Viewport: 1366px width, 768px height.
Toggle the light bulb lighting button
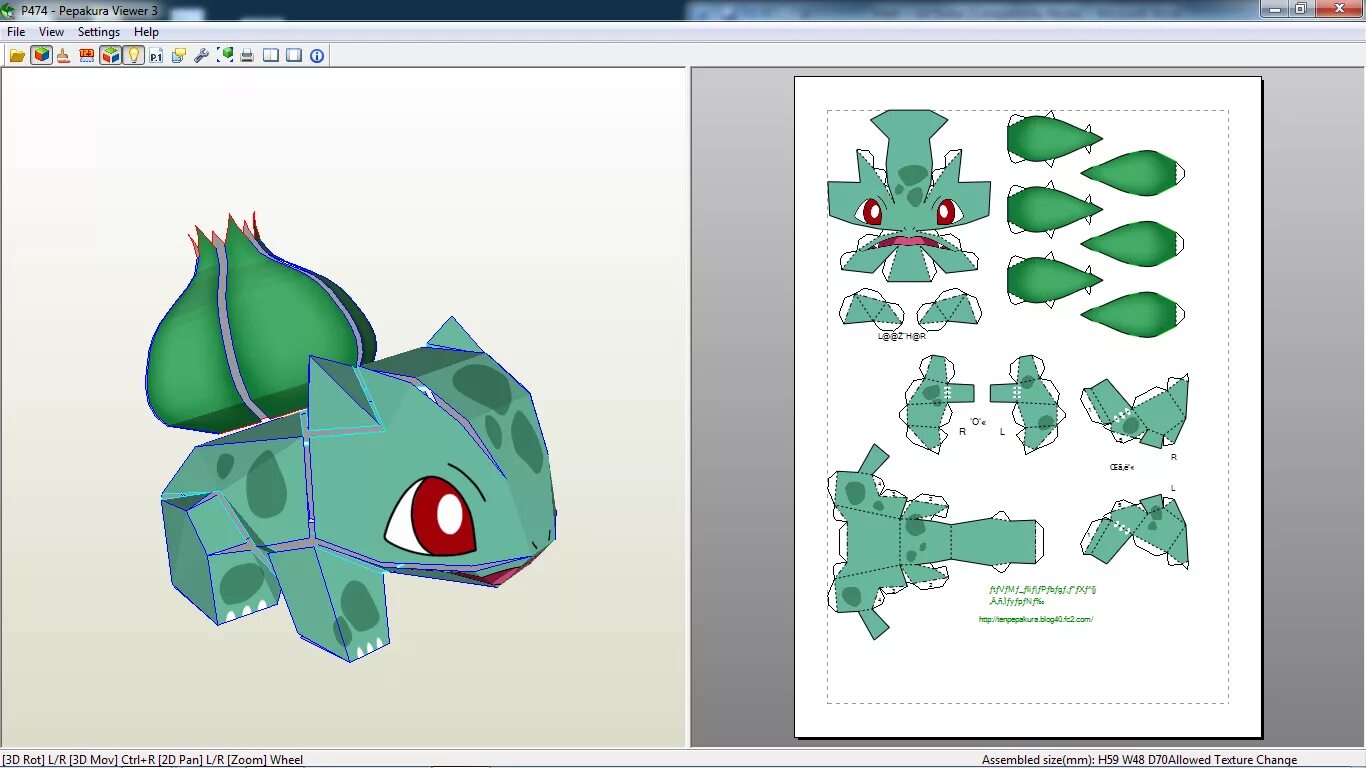[133, 55]
